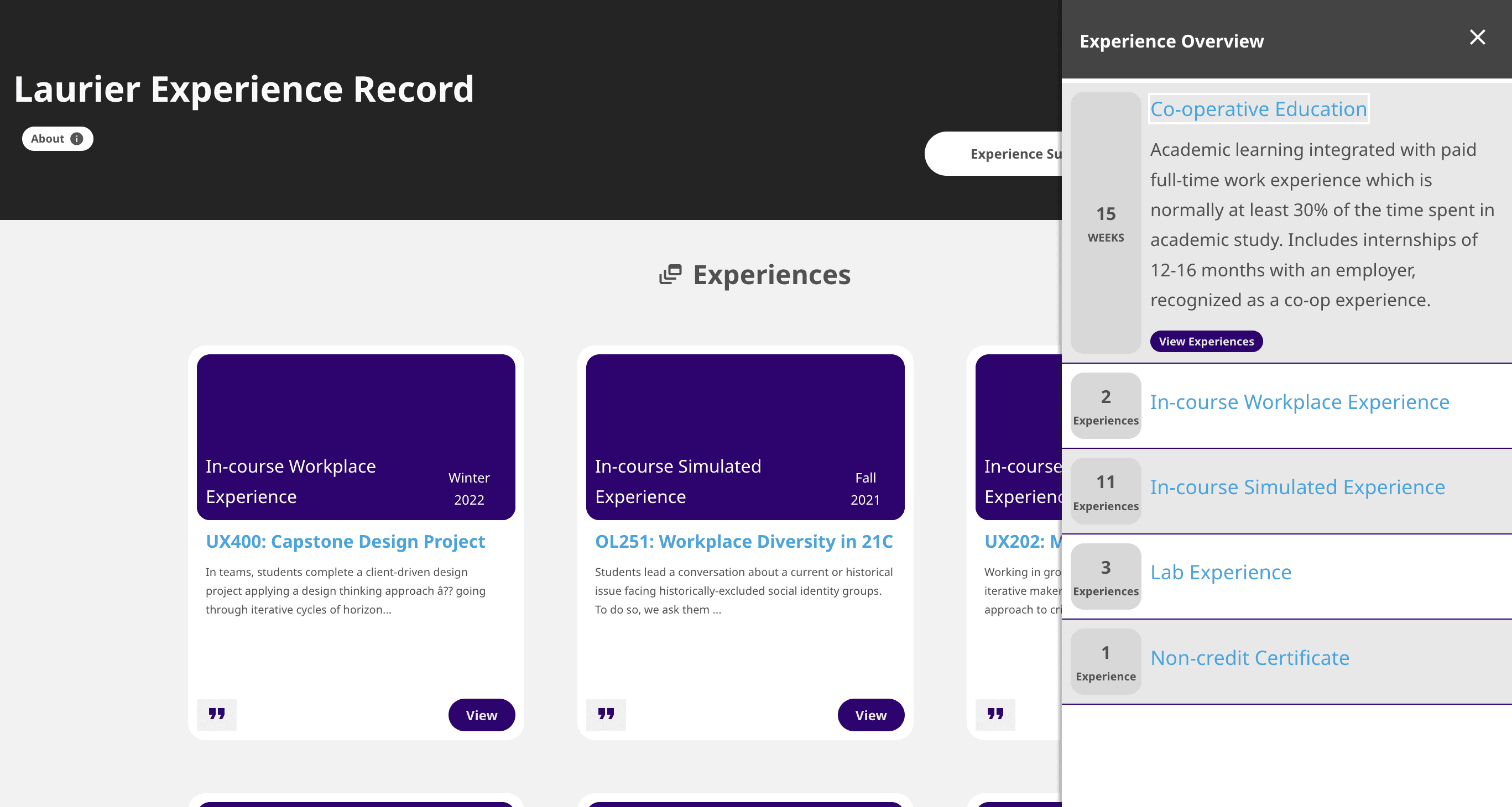Click quote icon on UX202 card

click(x=995, y=714)
